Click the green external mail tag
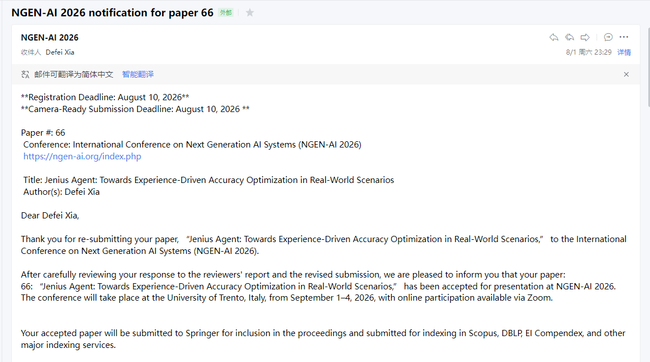The width and height of the screenshot is (650, 362). pos(226,13)
